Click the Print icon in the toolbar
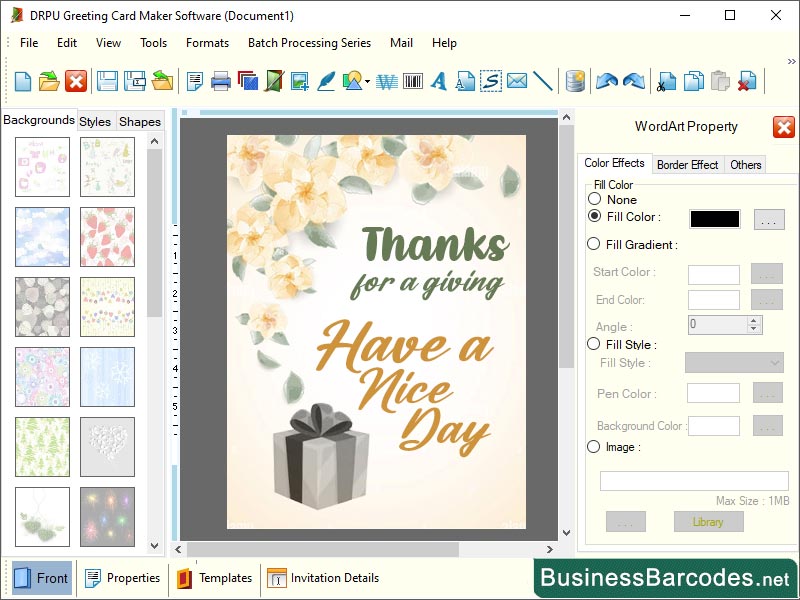The width and height of the screenshot is (800, 600). [x=222, y=82]
